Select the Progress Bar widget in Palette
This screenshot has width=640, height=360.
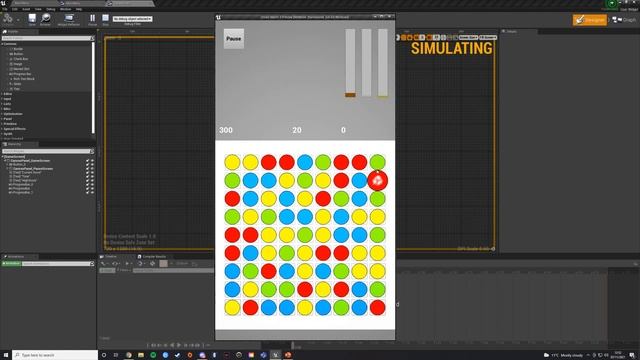click(21, 74)
